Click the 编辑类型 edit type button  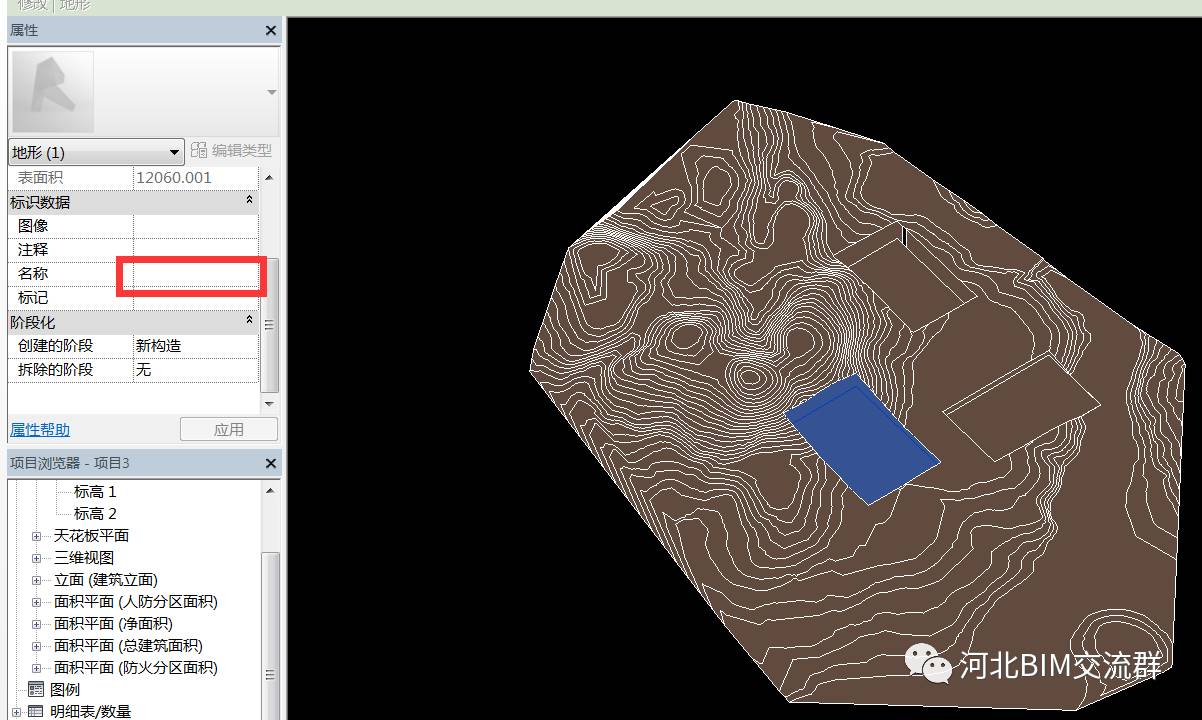(x=232, y=151)
